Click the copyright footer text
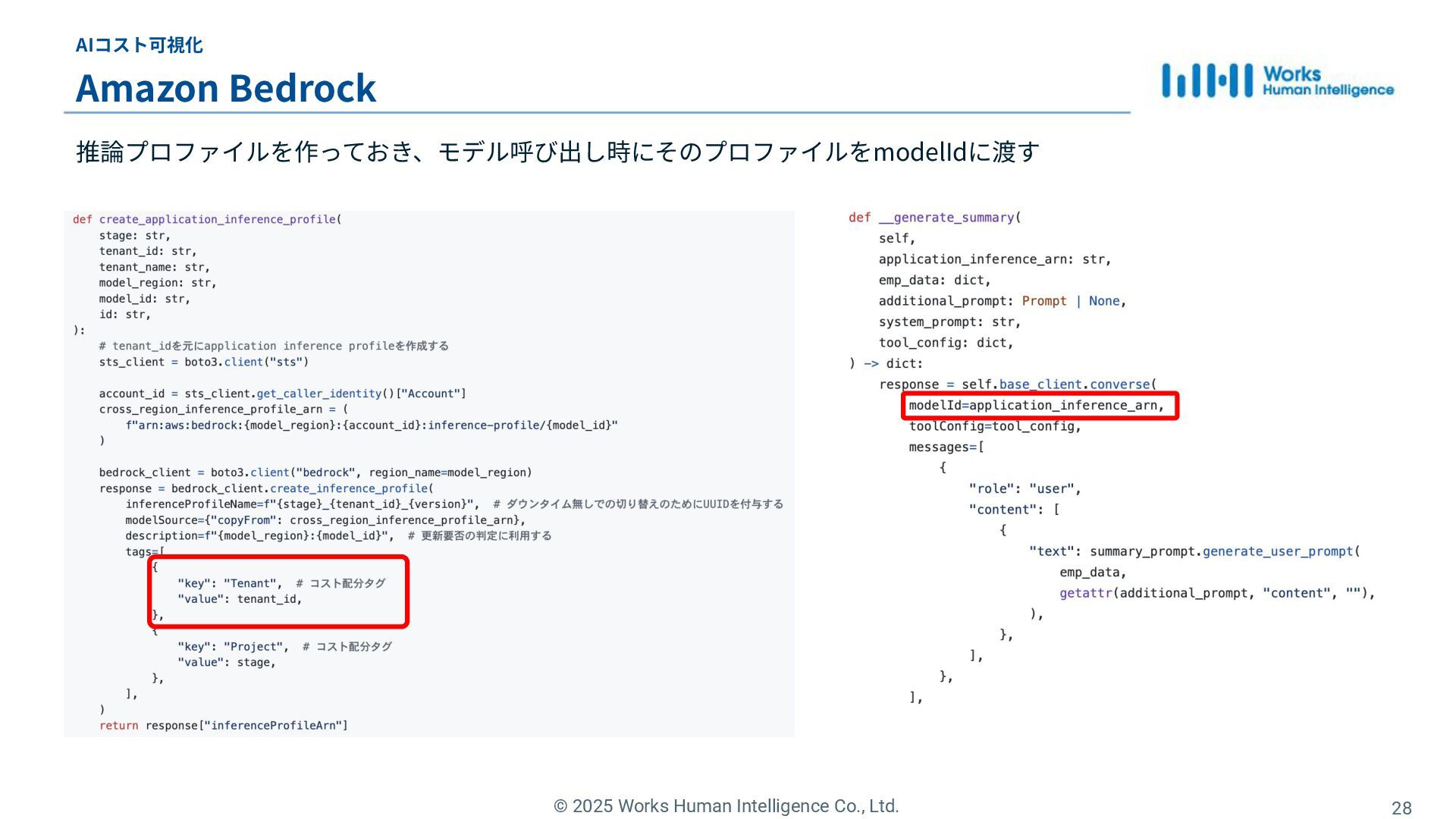 726,806
